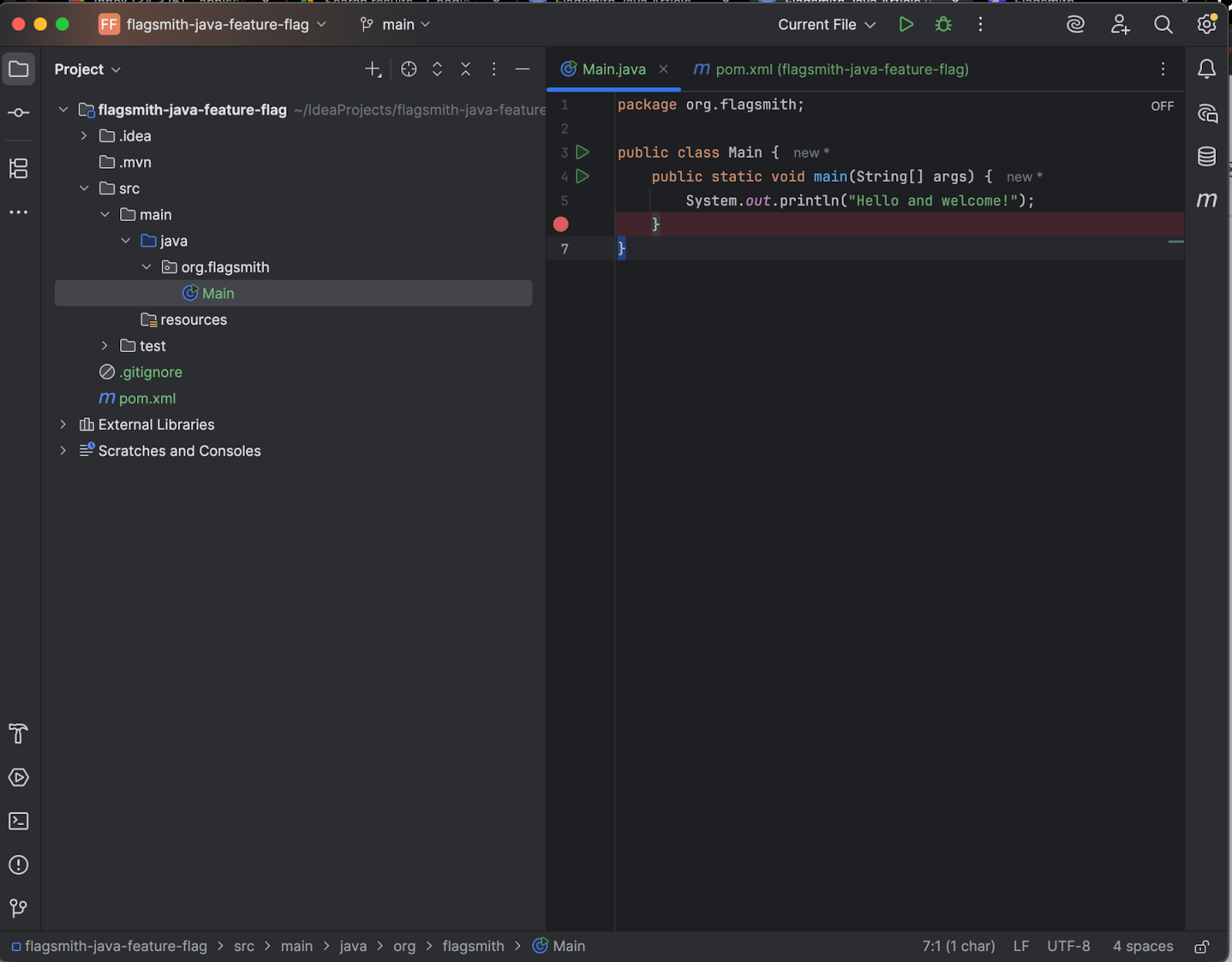Switch to the pom.xml editor tab

click(x=831, y=69)
